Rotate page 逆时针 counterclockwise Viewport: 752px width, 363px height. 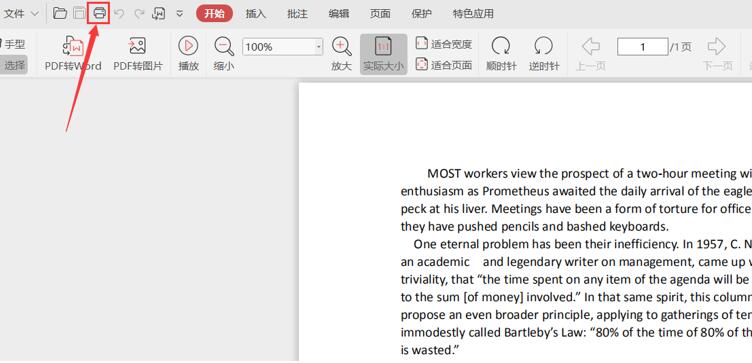coord(544,54)
